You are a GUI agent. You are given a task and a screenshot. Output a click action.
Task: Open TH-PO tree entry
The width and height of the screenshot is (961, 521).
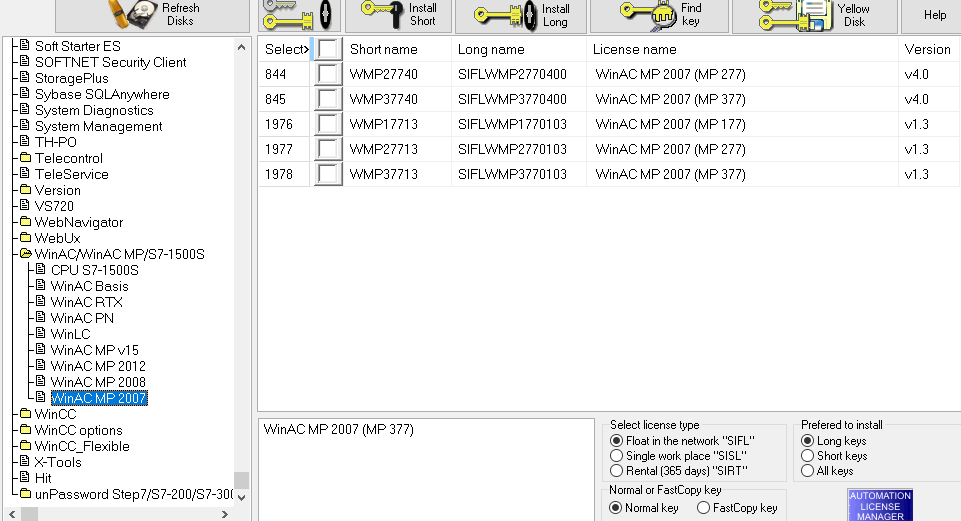tap(55, 142)
